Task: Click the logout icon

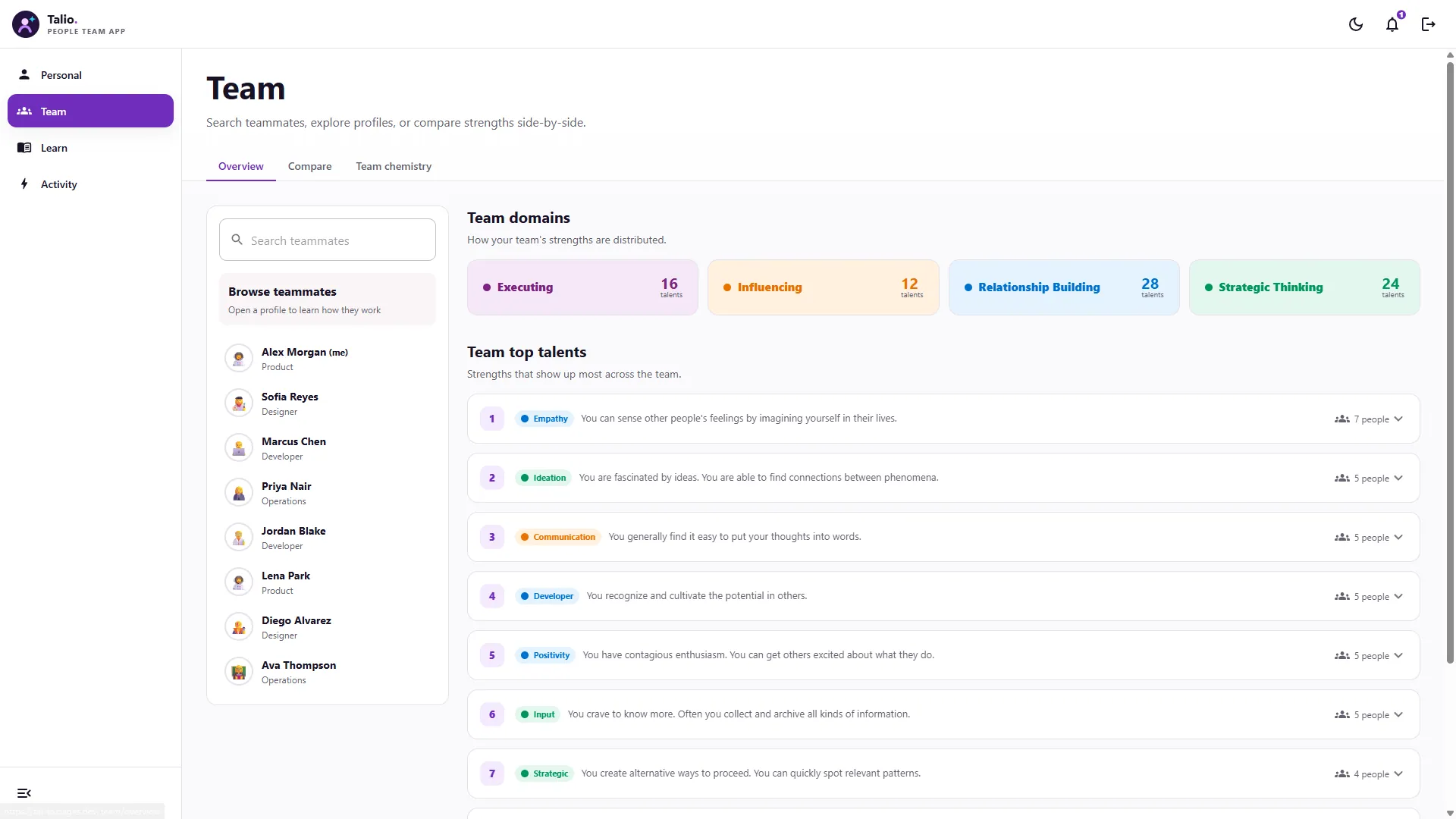Action: point(1429,24)
